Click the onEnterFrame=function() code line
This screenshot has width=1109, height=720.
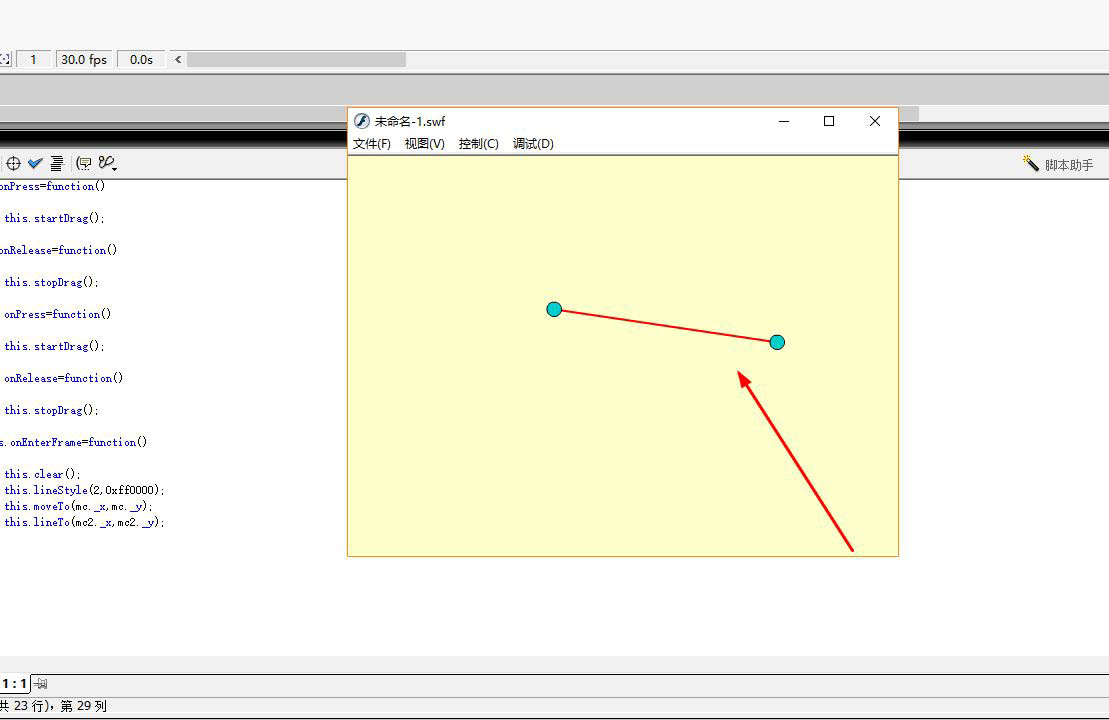click(x=74, y=442)
